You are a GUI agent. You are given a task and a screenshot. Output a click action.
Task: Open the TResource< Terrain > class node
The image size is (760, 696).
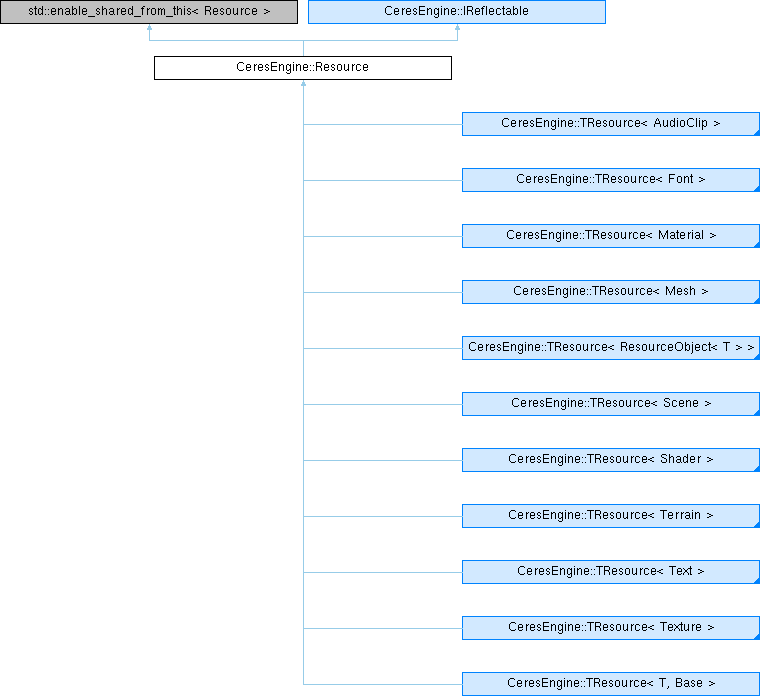click(610, 516)
